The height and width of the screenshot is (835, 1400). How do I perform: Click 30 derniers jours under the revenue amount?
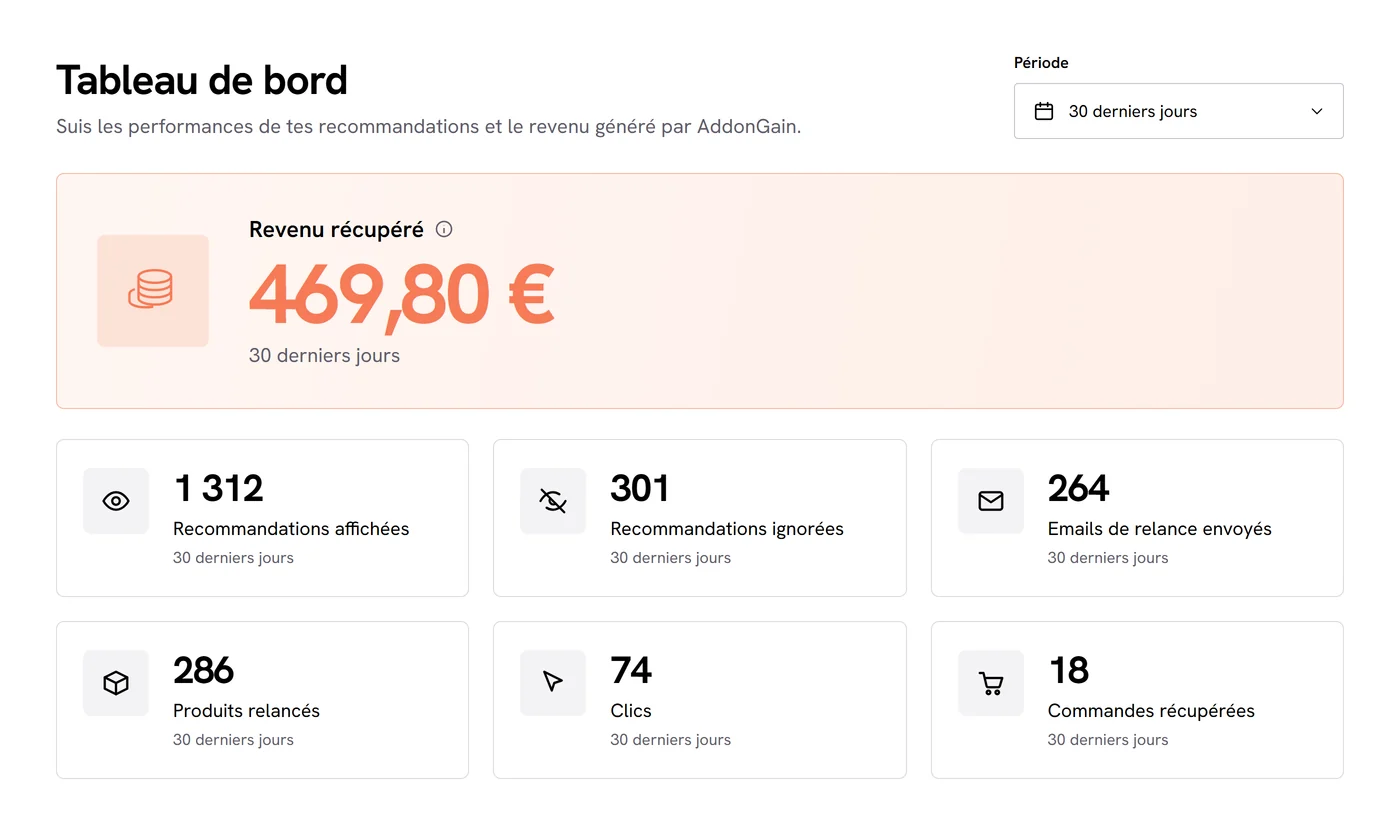(324, 355)
